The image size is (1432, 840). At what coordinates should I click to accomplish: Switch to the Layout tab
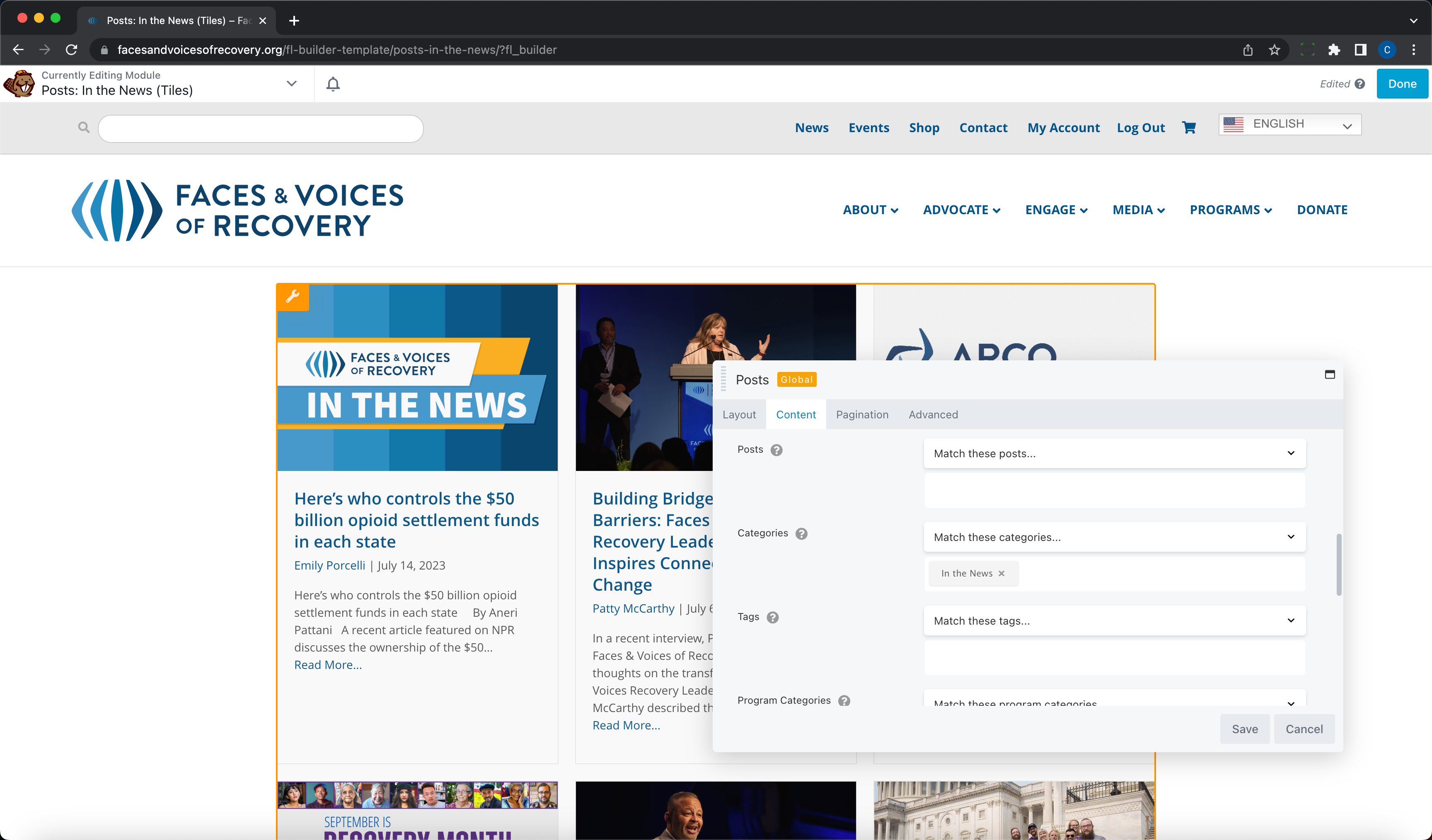coord(739,415)
